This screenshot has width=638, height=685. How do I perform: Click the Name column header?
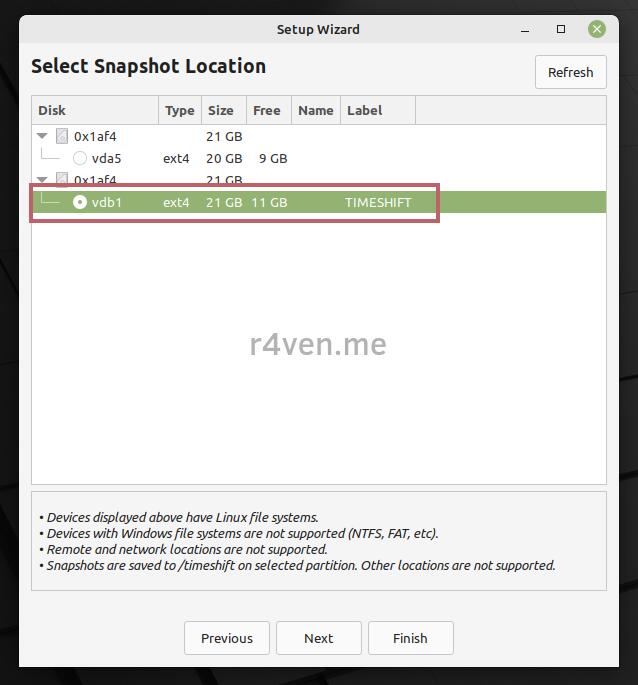click(315, 110)
